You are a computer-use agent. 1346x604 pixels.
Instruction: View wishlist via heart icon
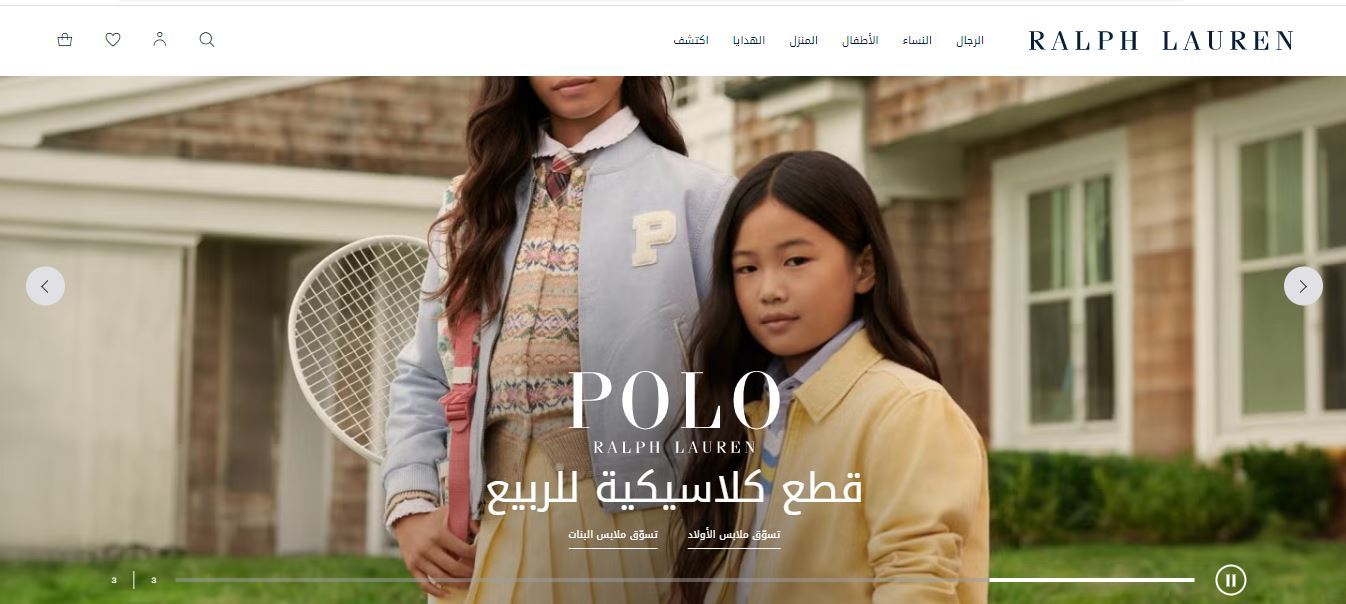[x=113, y=40]
